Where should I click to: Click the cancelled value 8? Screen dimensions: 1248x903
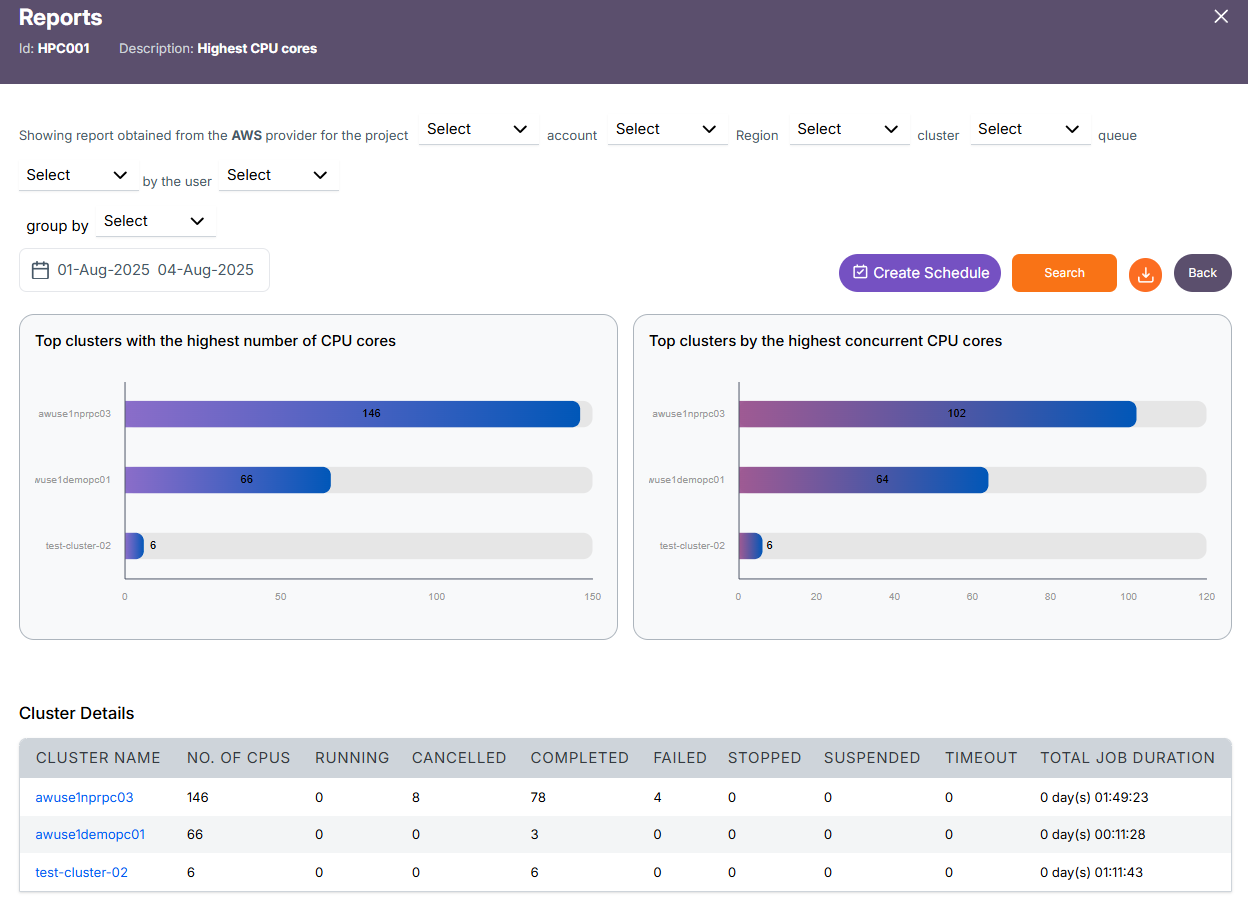416,798
